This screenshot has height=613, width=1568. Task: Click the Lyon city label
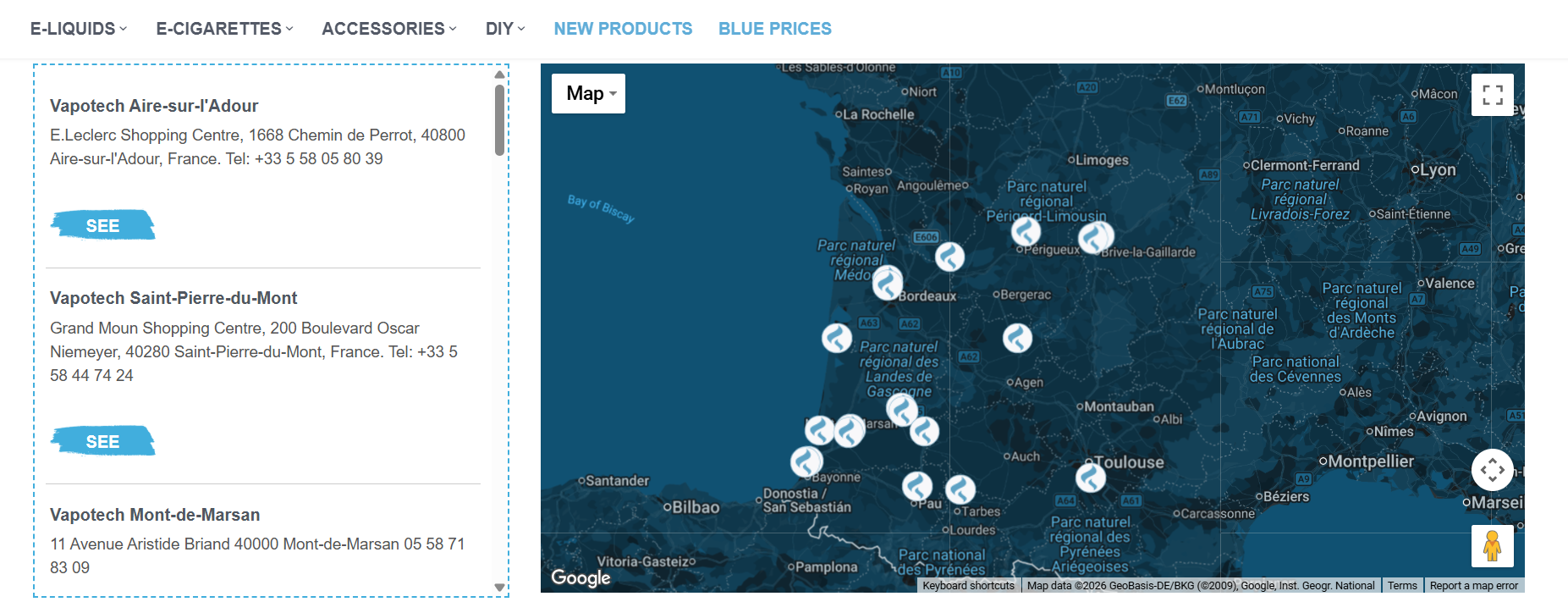coord(1438,169)
